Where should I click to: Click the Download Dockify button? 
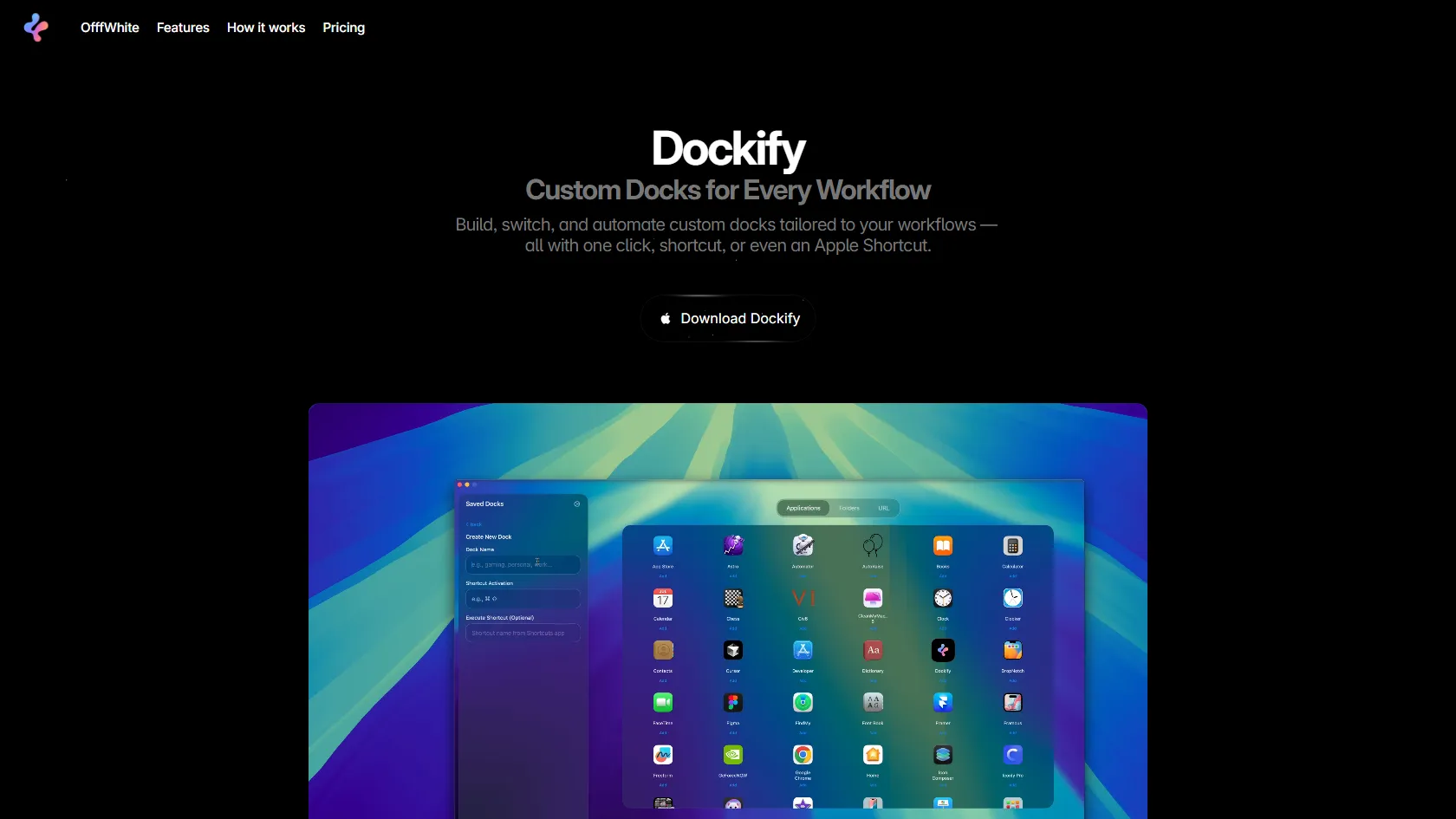[x=727, y=318]
